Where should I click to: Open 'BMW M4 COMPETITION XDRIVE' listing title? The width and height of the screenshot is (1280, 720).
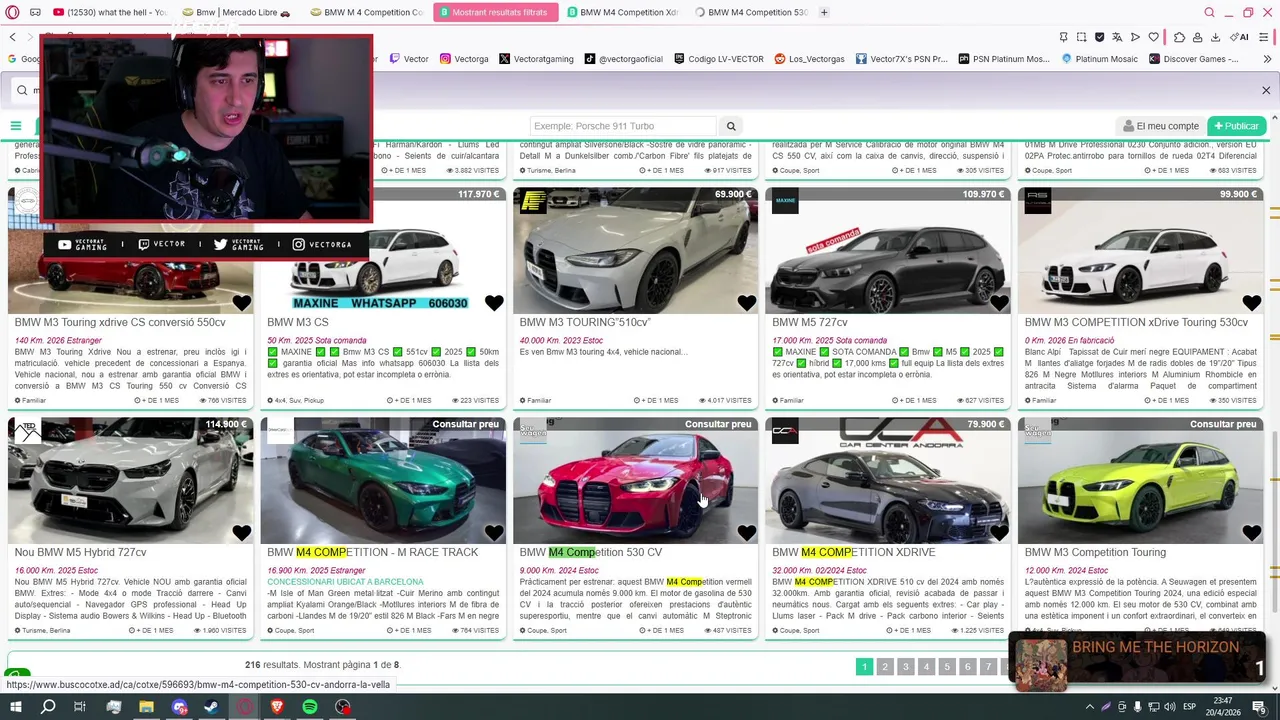[x=853, y=552]
